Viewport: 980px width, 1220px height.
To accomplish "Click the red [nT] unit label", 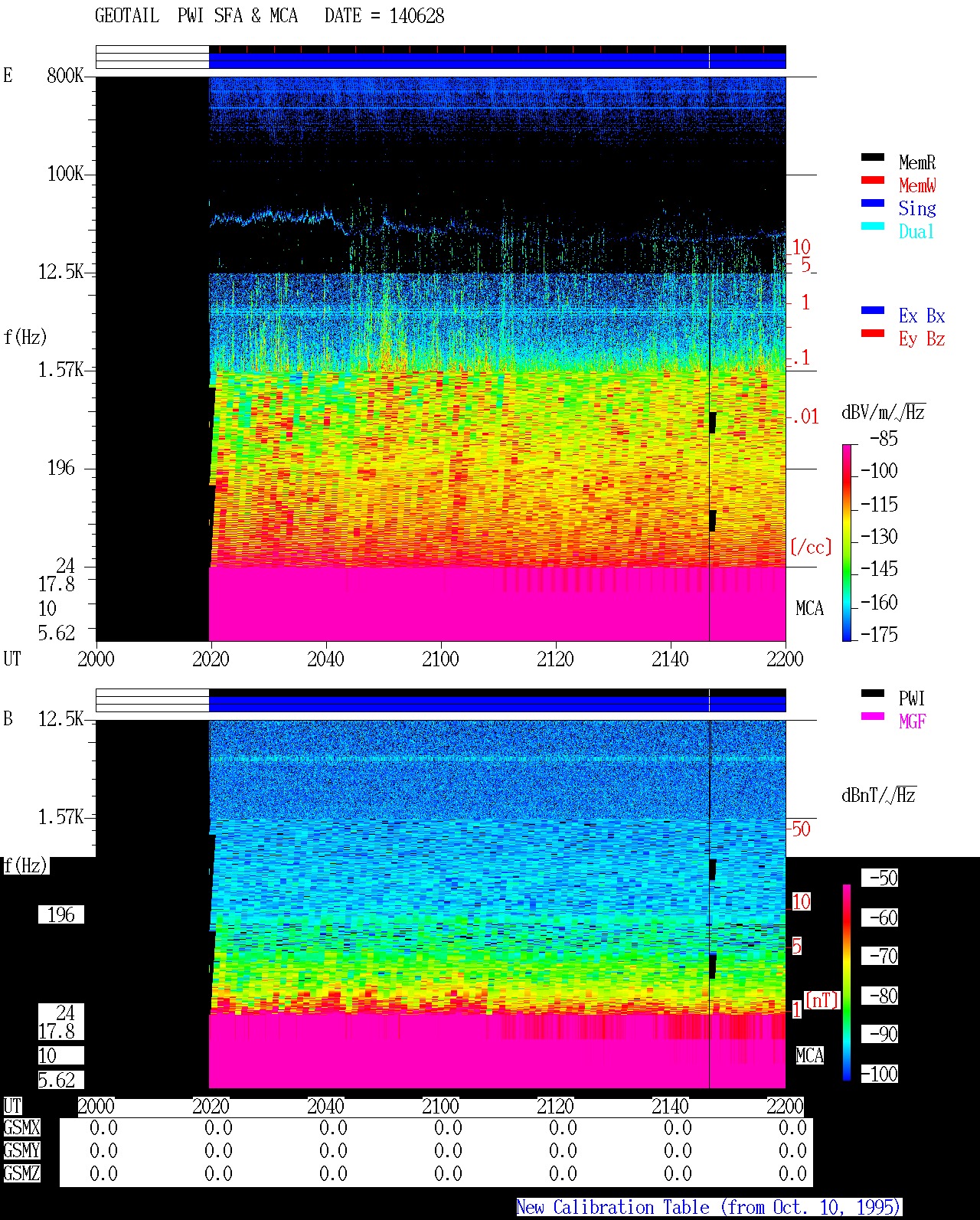I will click(822, 1000).
